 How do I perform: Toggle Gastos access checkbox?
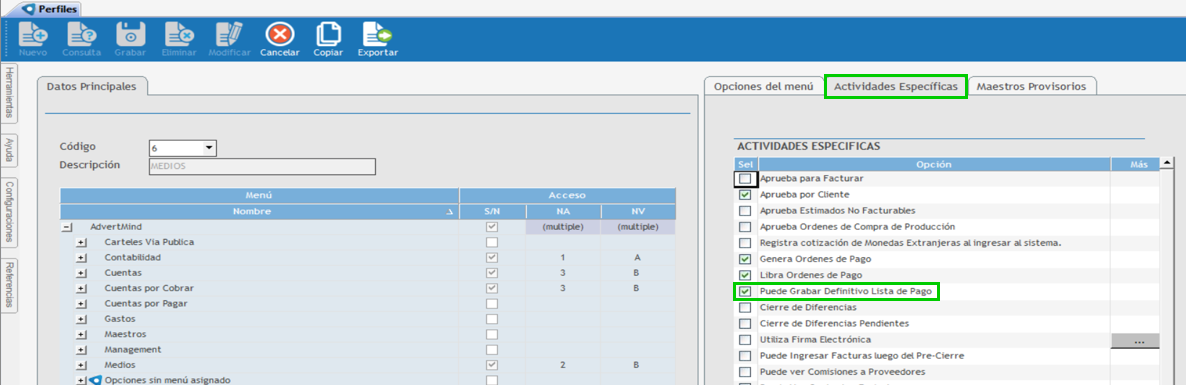[492, 318]
